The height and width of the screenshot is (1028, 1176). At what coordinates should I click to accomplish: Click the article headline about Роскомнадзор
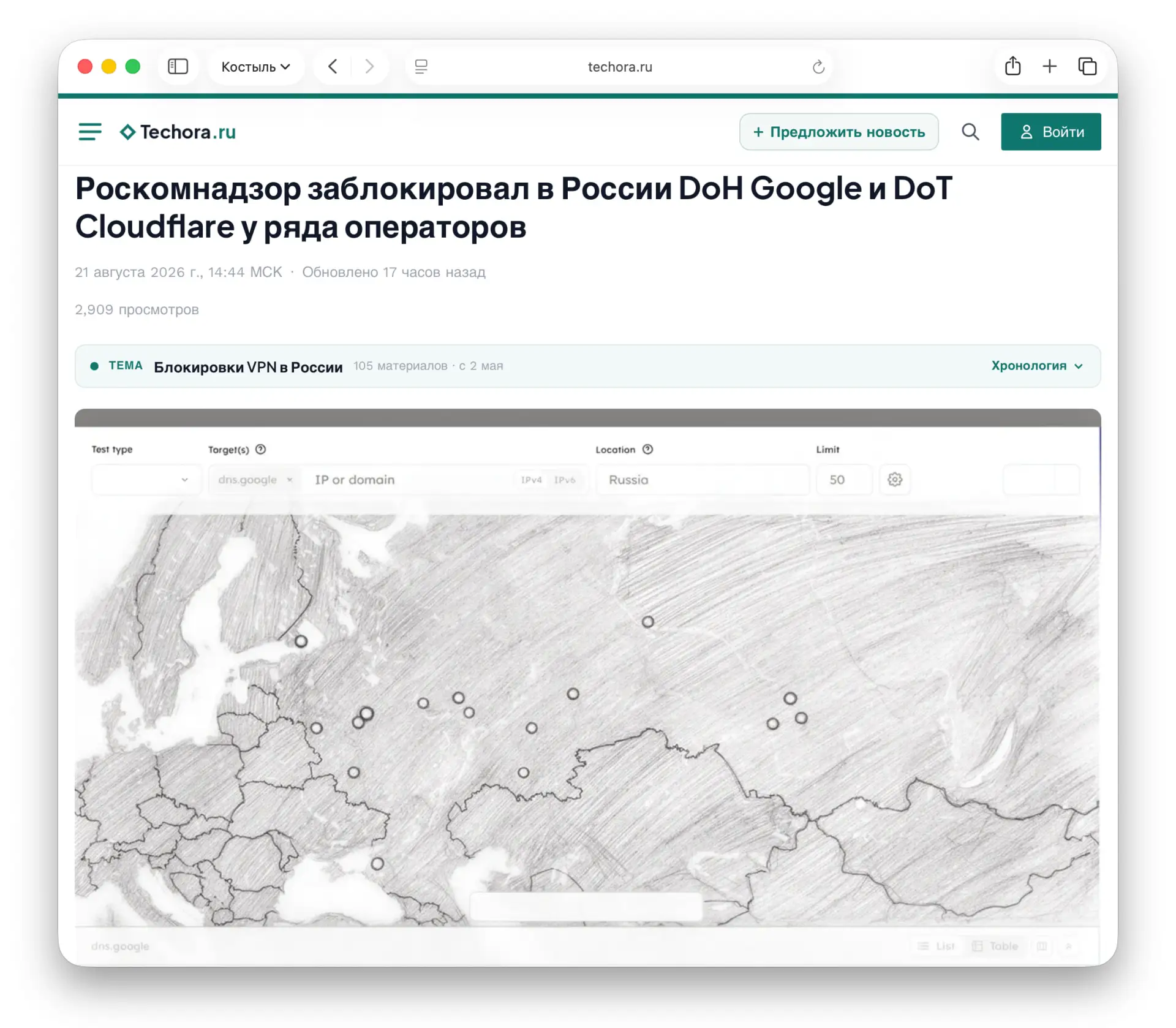pyautogui.click(x=513, y=207)
